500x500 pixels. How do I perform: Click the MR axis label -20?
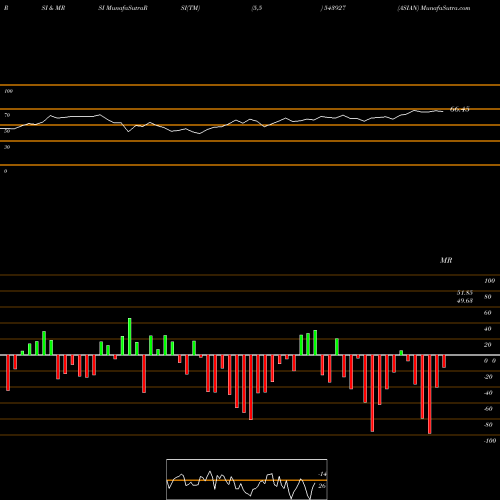click(488, 377)
